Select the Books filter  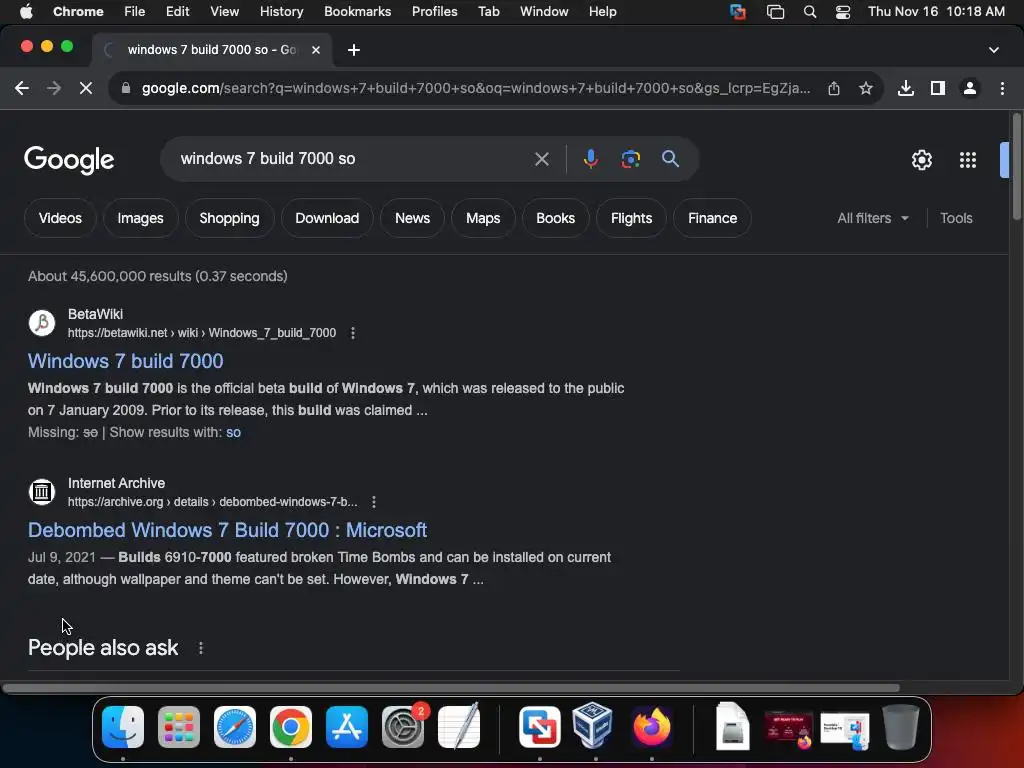(556, 218)
